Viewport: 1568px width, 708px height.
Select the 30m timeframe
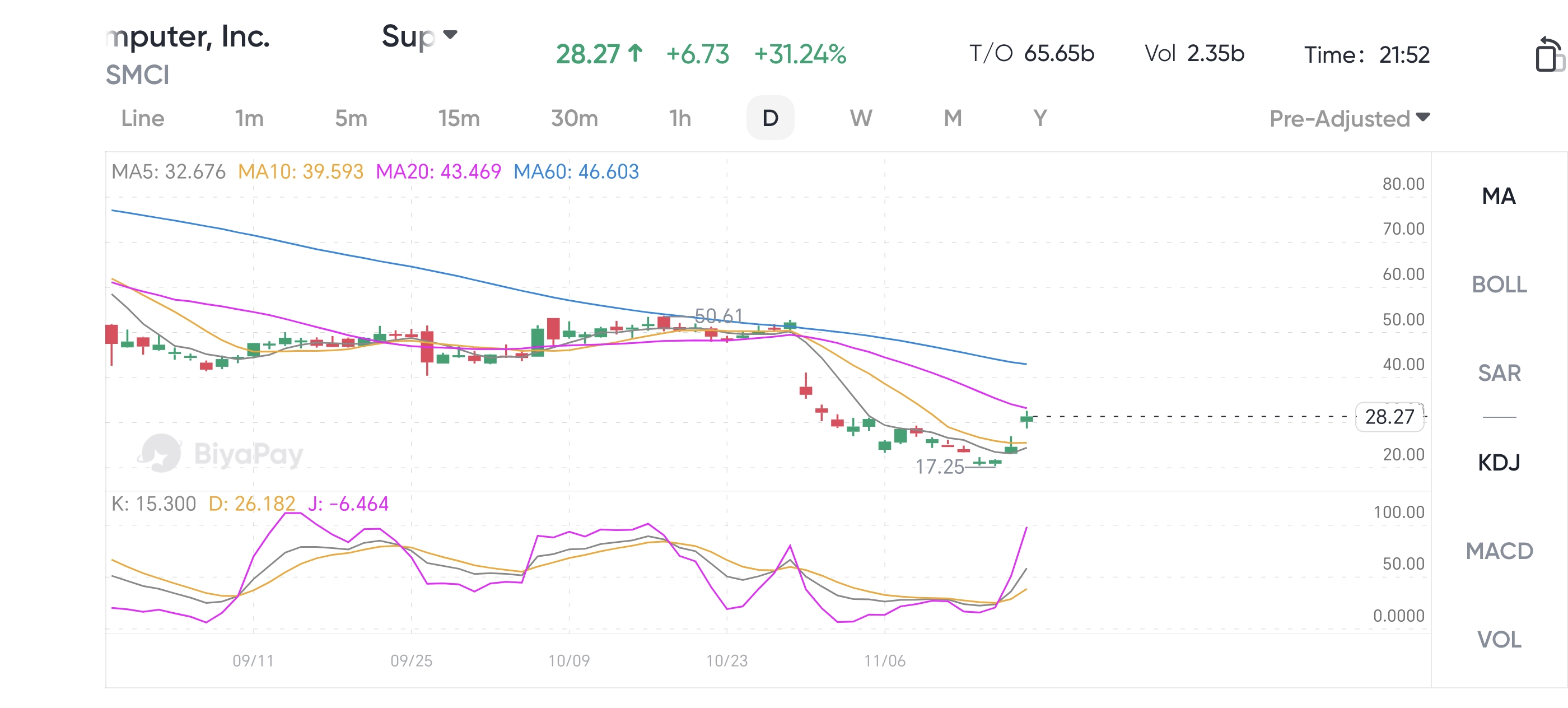pos(574,118)
